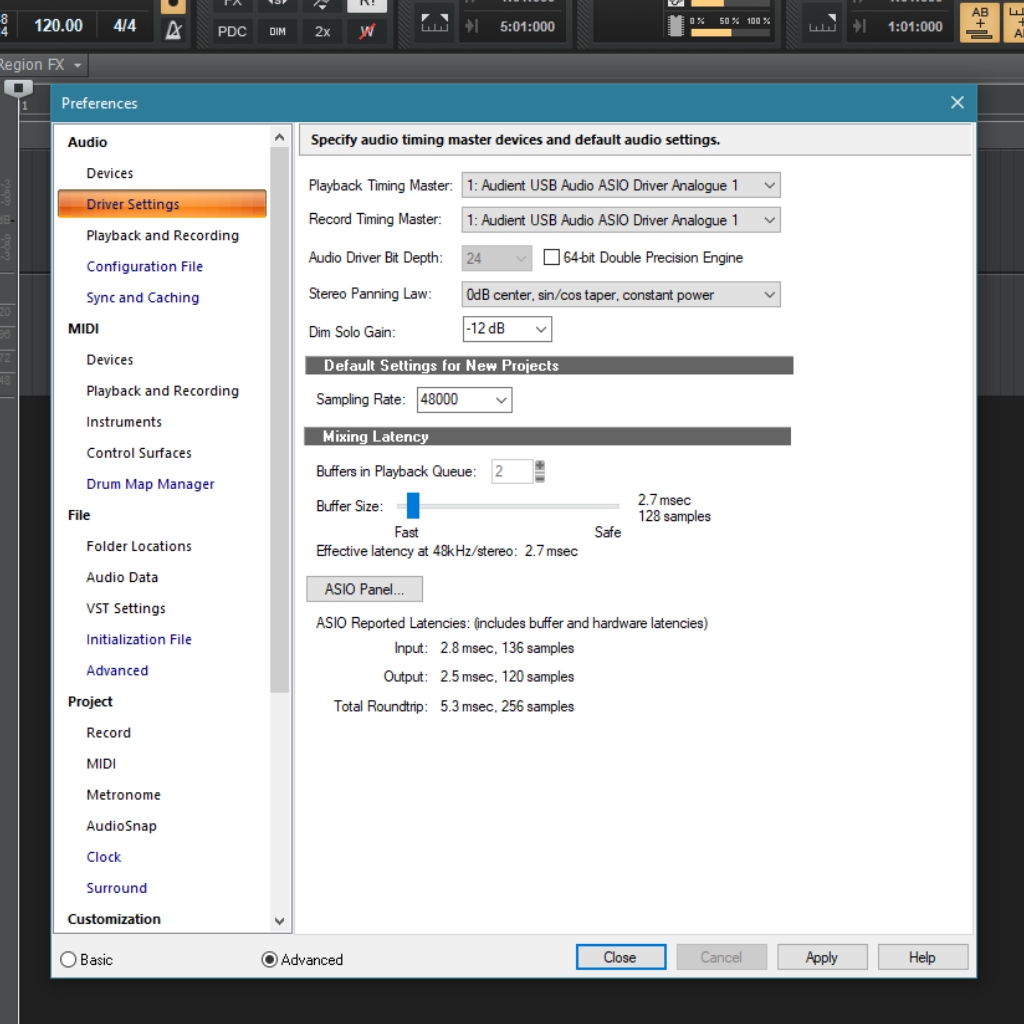
Task: Select the Basic radio button
Action: click(68, 959)
